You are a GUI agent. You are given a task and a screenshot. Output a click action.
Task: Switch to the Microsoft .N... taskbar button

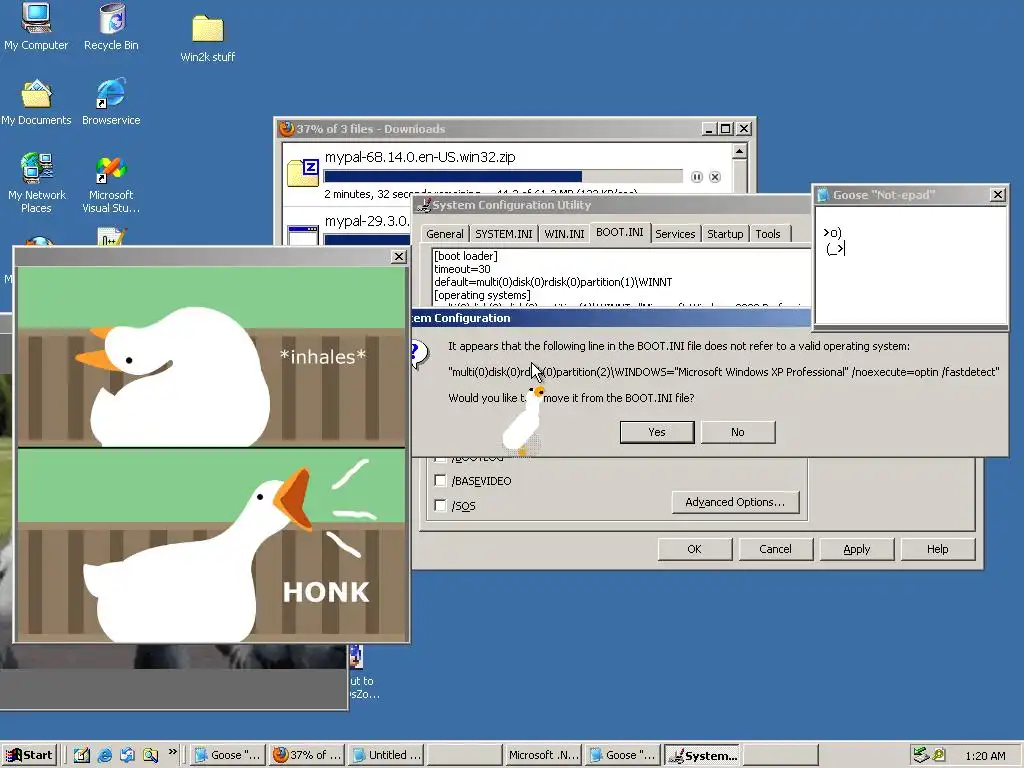543,755
